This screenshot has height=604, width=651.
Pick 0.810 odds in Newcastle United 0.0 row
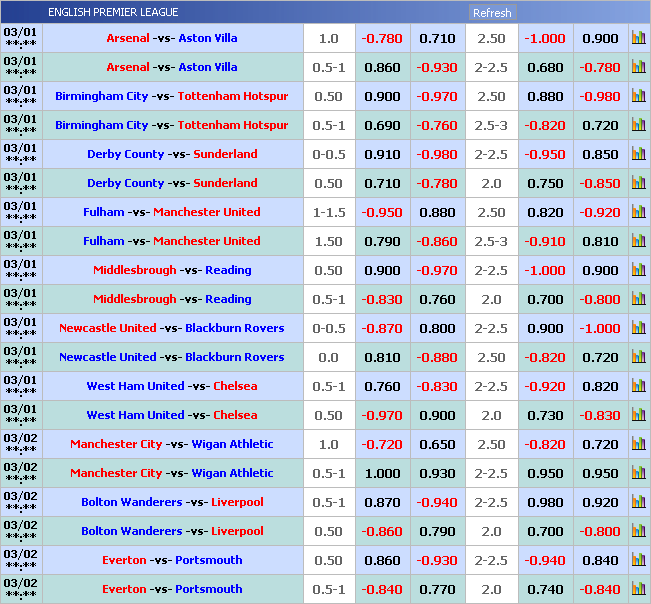[x=382, y=357]
